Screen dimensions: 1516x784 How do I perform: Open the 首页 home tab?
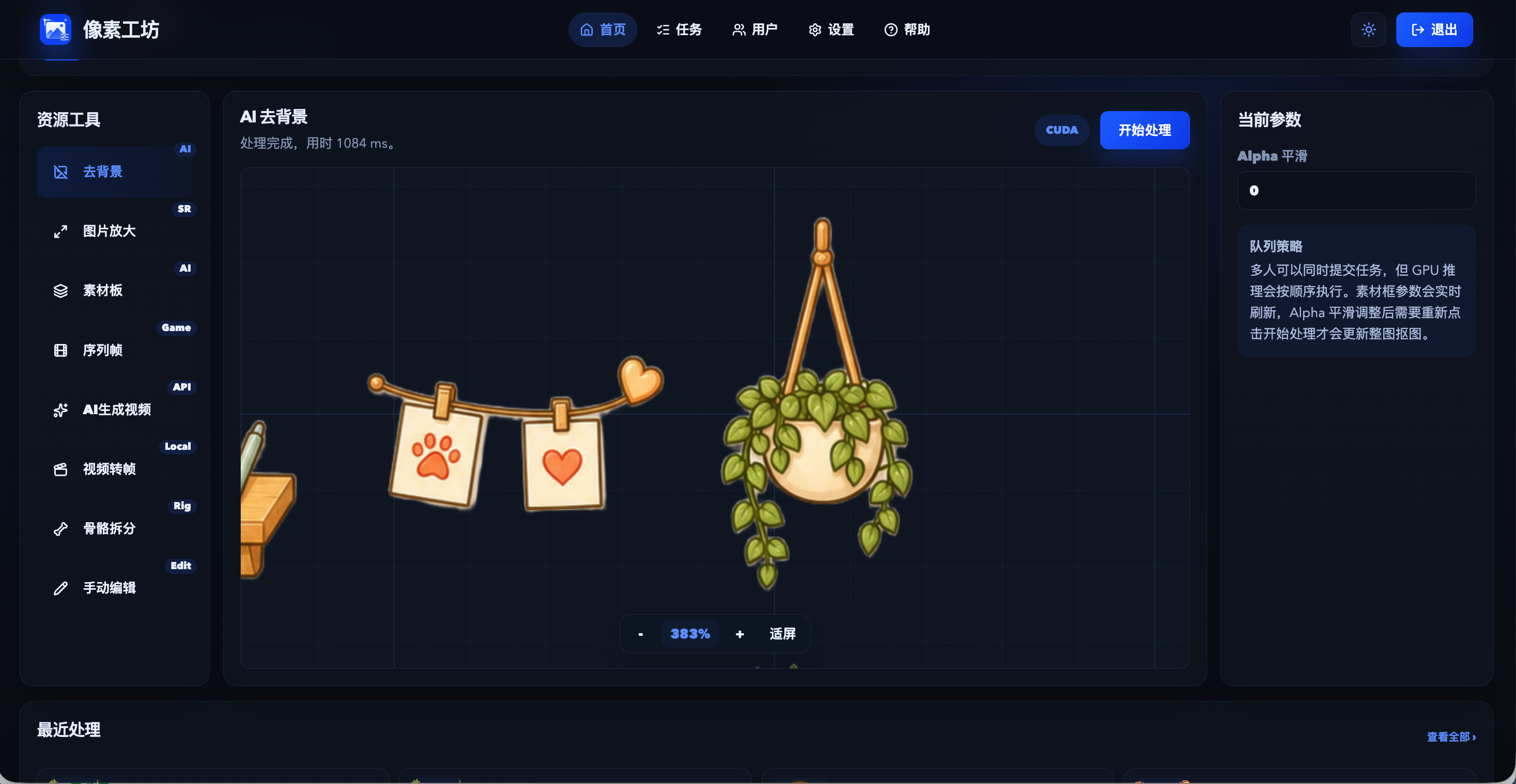pos(602,29)
